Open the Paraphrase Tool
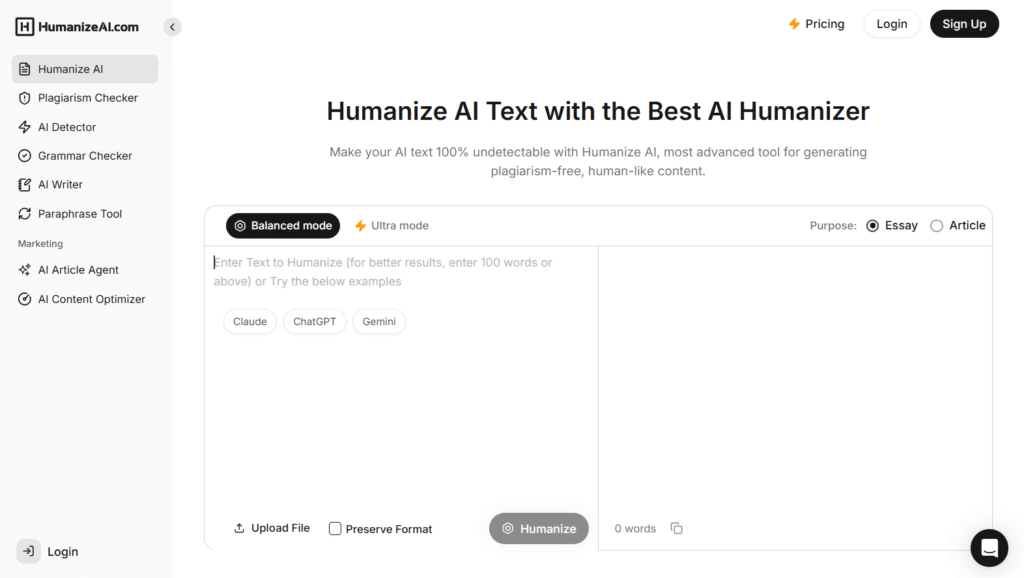 78,213
